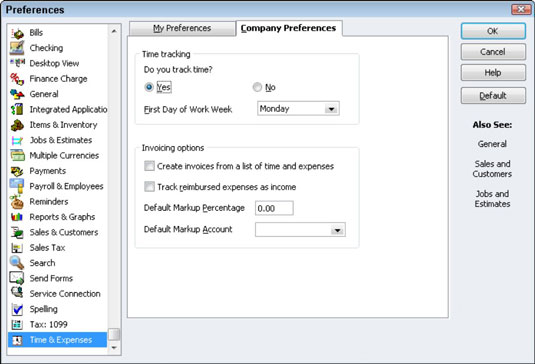Click the Time & Expenses icon
The image size is (535, 364).
[x=17, y=340]
